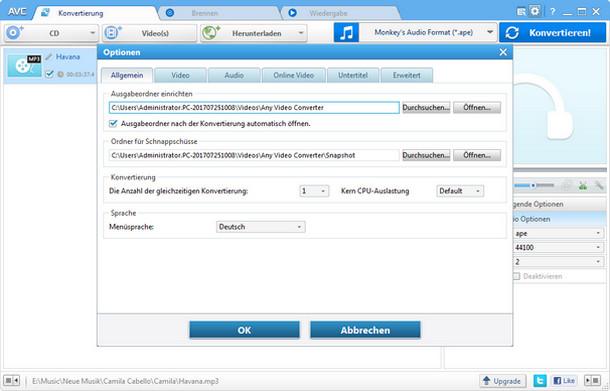Click the Ausgabeordner path input field

(x=254, y=107)
